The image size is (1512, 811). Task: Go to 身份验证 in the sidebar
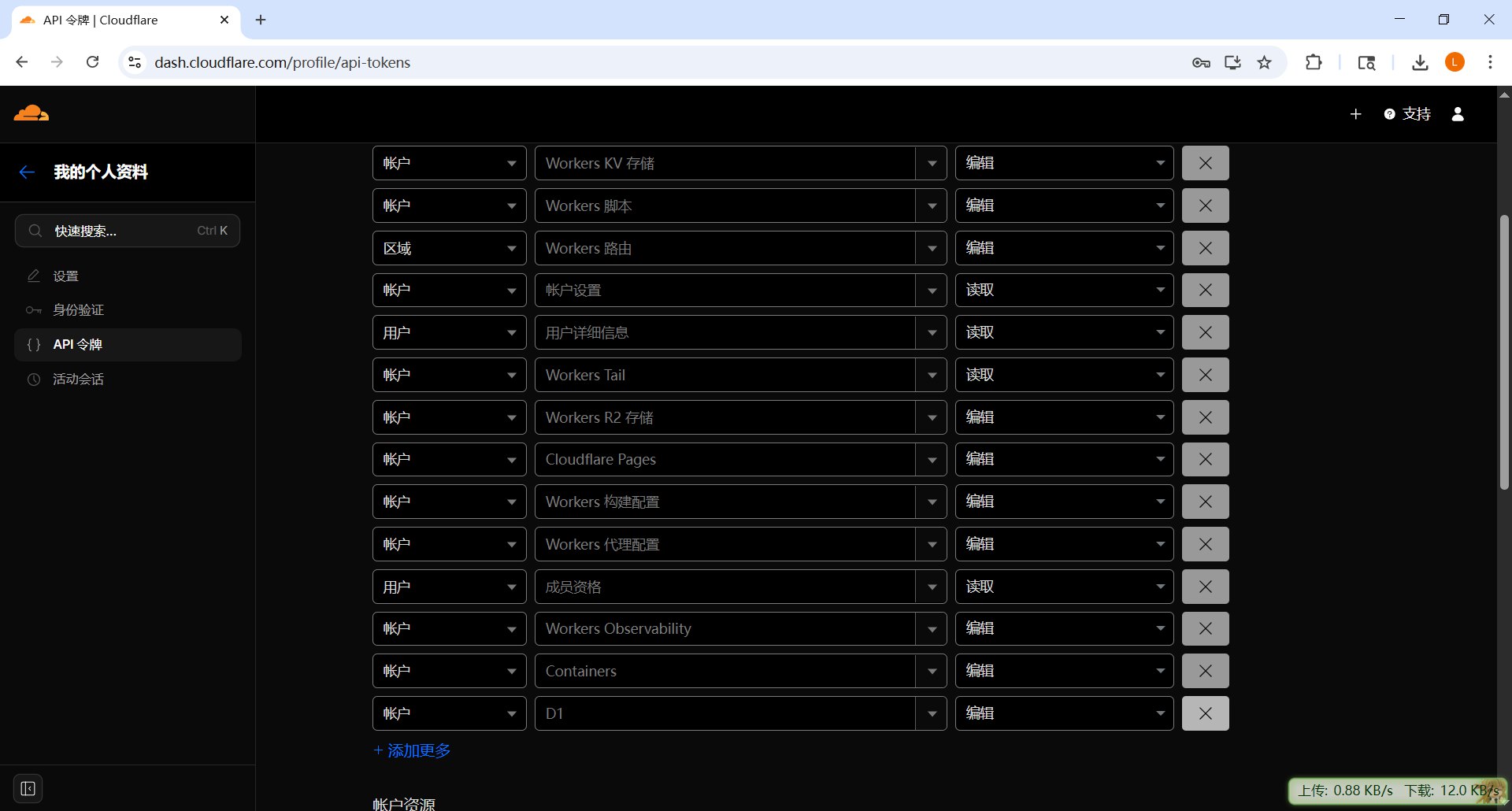(128, 310)
